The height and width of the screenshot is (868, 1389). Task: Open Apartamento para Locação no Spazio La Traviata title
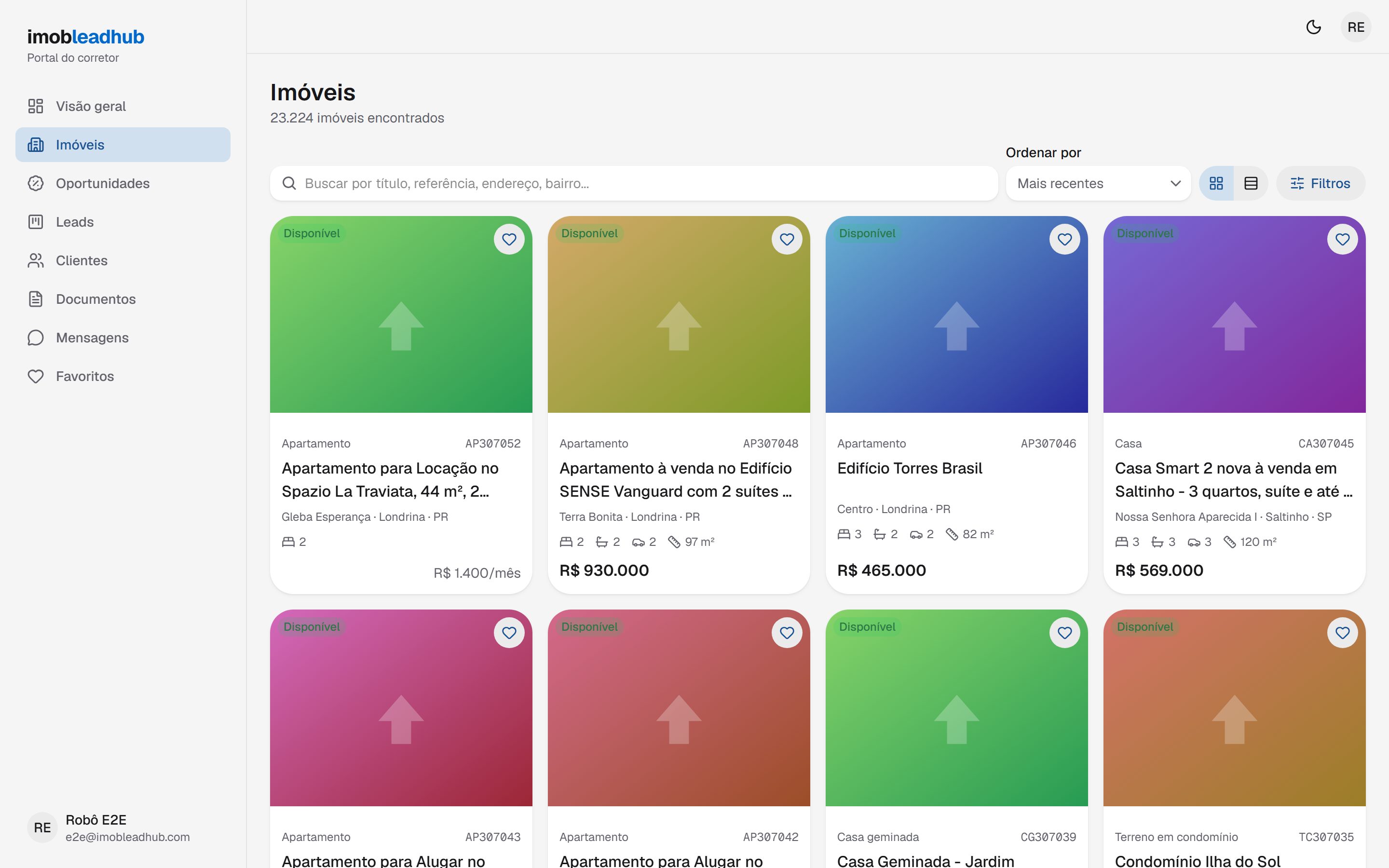click(x=390, y=480)
